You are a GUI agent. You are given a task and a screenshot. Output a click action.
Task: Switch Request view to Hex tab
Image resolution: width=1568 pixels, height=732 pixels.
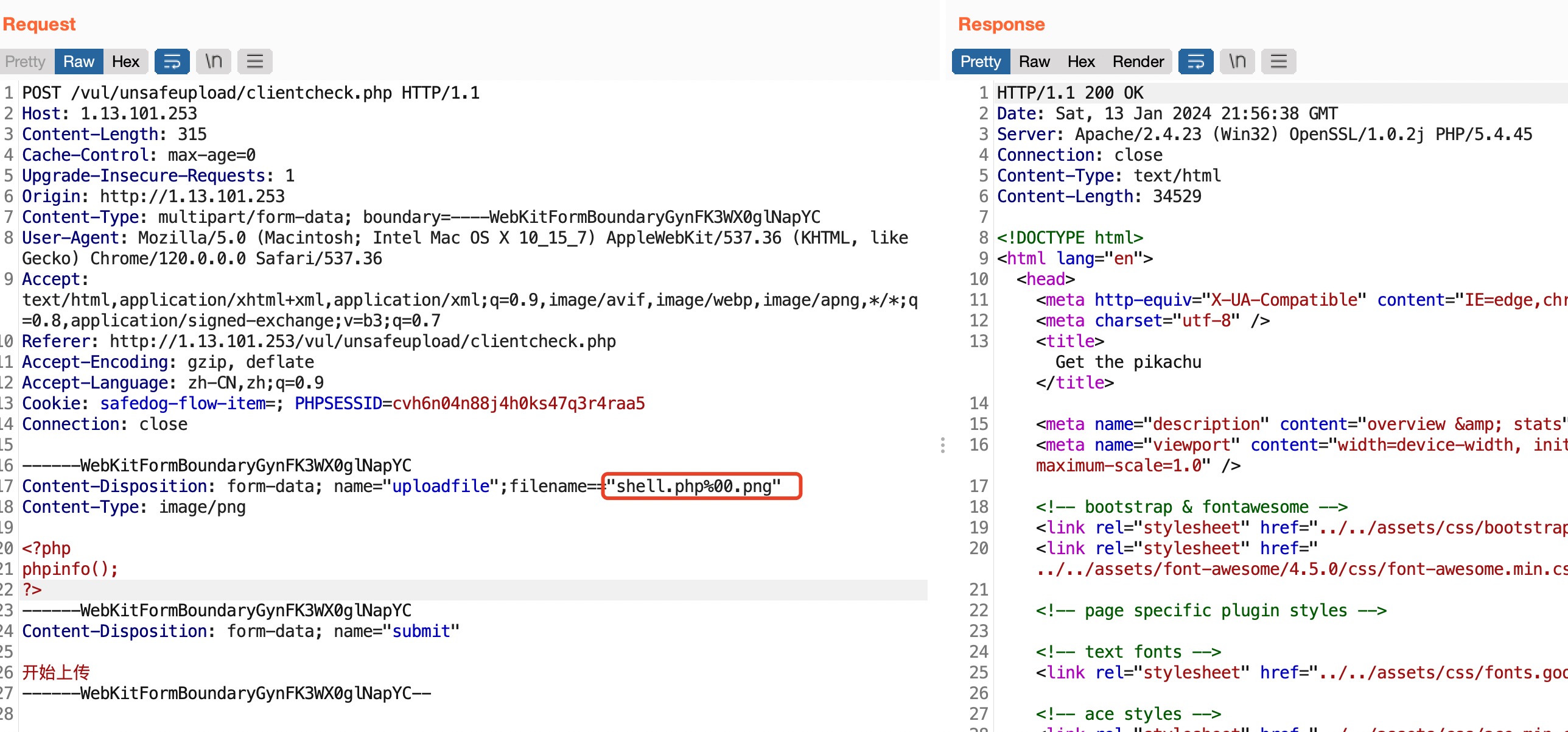[125, 62]
